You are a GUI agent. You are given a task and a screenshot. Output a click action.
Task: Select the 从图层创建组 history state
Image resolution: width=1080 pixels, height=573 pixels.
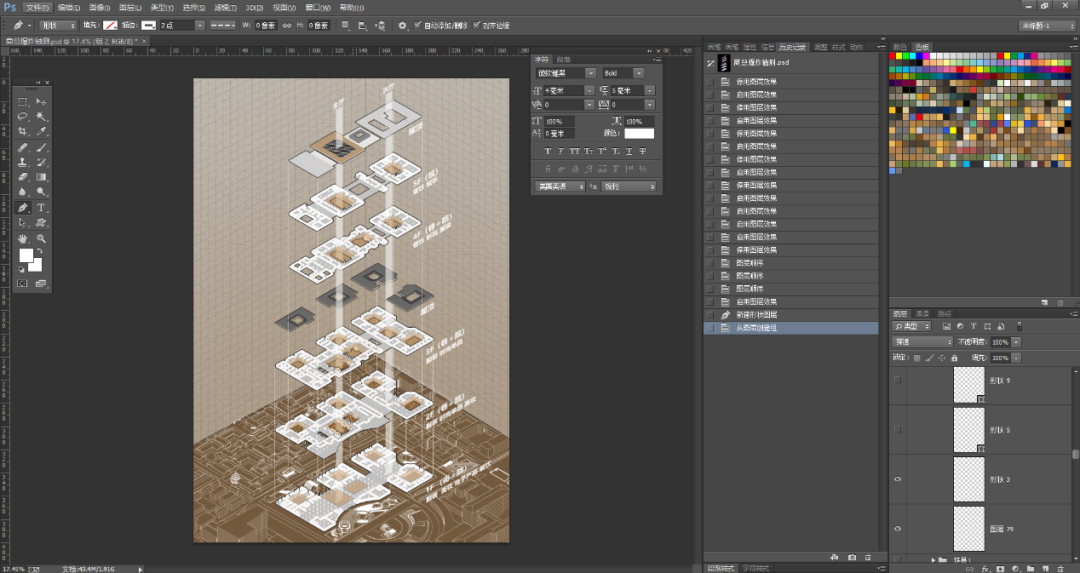click(x=791, y=328)
